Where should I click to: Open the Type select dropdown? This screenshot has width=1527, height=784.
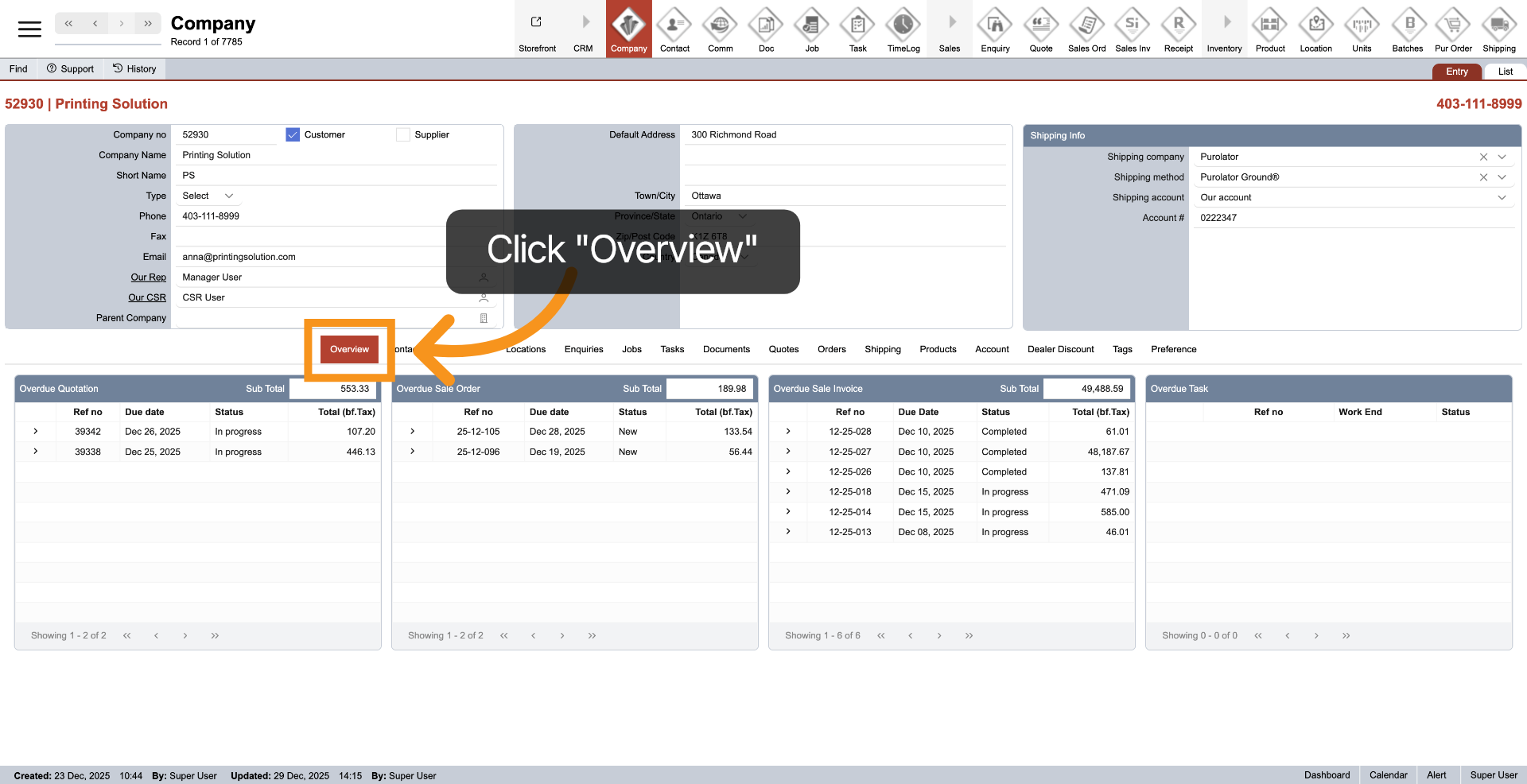pyautogui.click(x=208, y=196)
